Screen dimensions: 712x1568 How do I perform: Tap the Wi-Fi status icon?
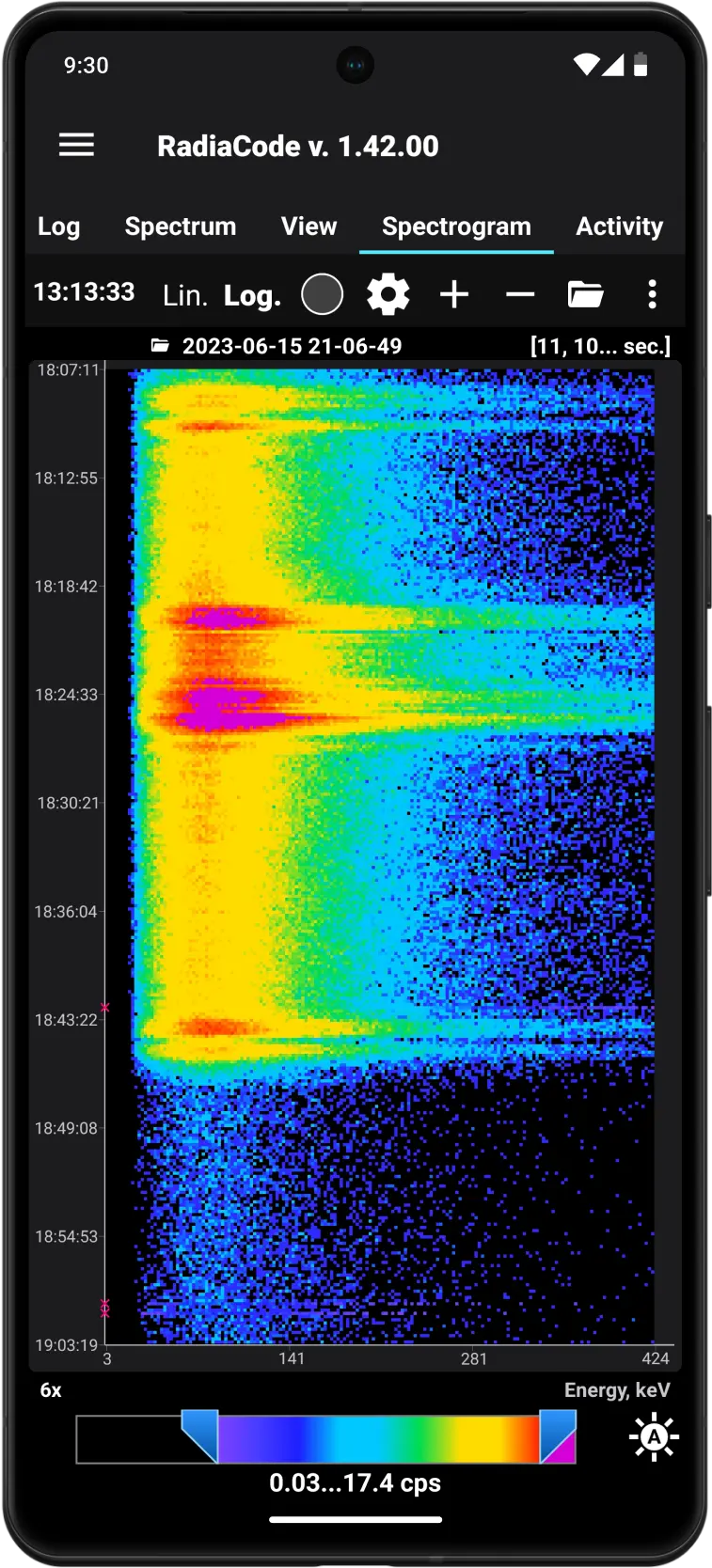586,64
